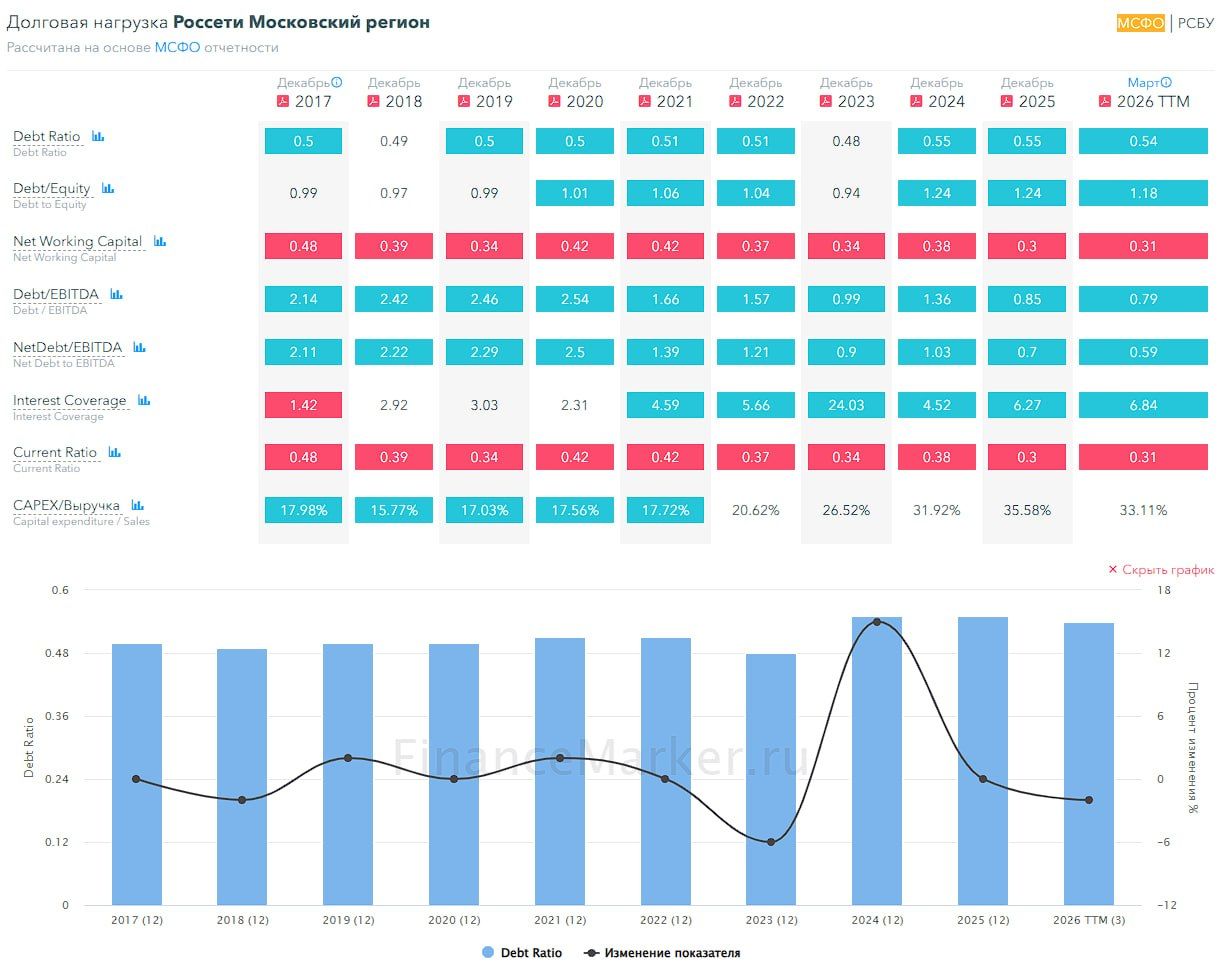Click CAPEX/Выручка value 33.11%
The image size is (1225, 972).
(x=1143, y=510)
